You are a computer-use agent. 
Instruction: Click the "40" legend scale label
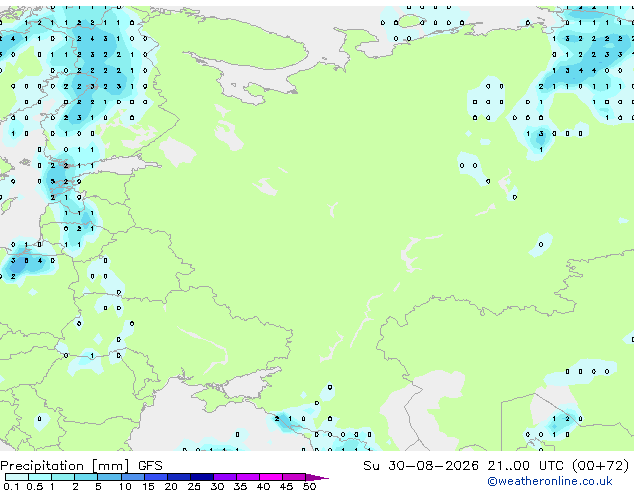click(x=263, y=486)
